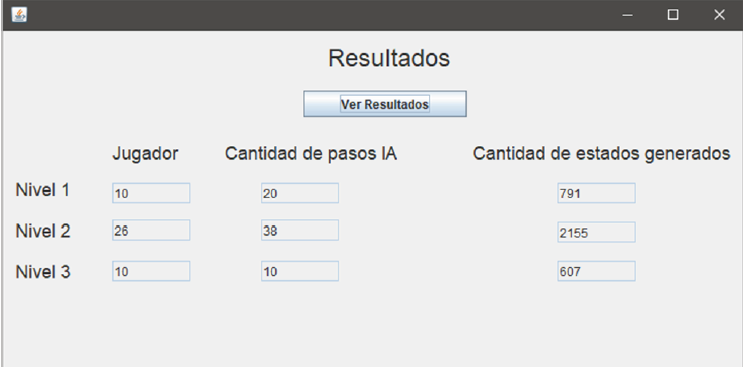Select estados generados field showing 2155

pos(597,232)
